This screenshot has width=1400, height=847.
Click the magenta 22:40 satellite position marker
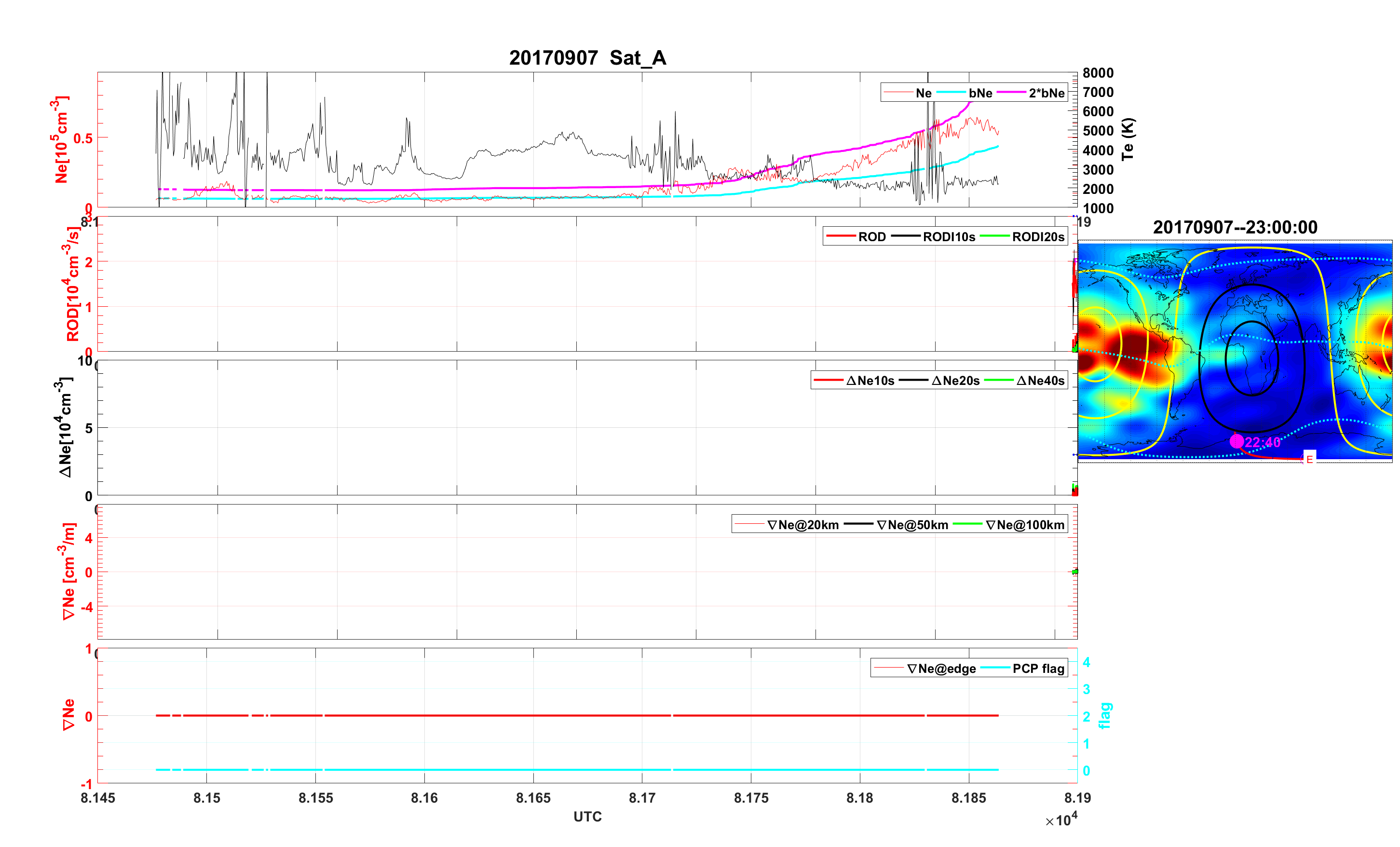tap(1236, 441)
